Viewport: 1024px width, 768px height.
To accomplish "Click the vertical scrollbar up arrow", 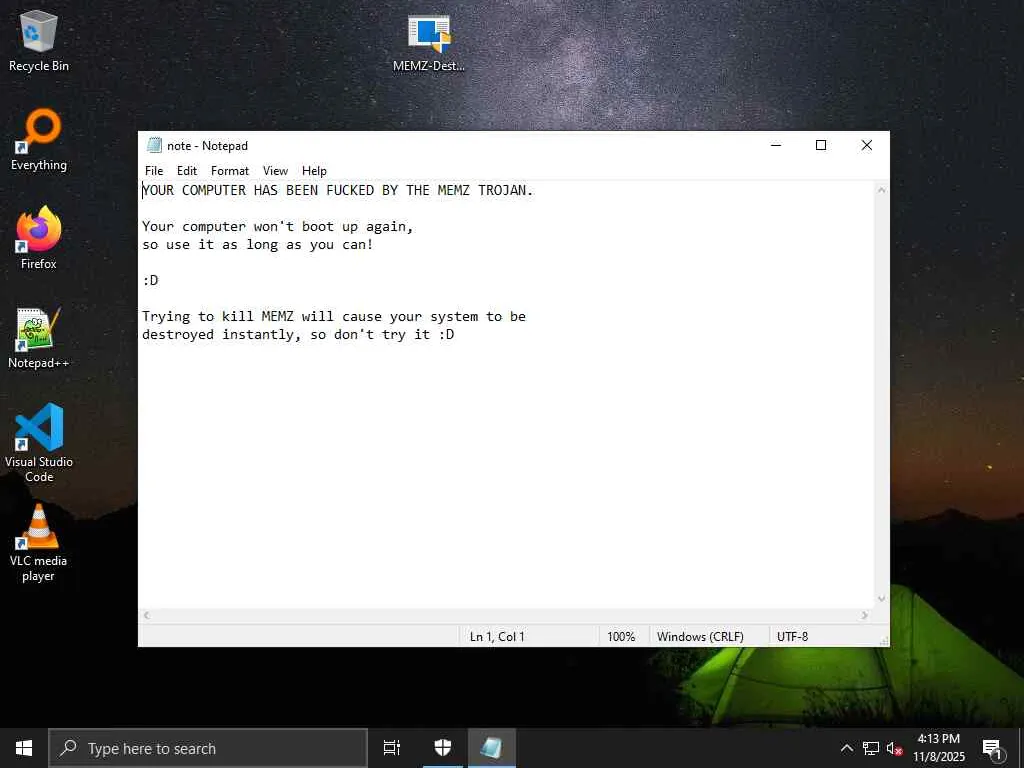I will 882,190.
